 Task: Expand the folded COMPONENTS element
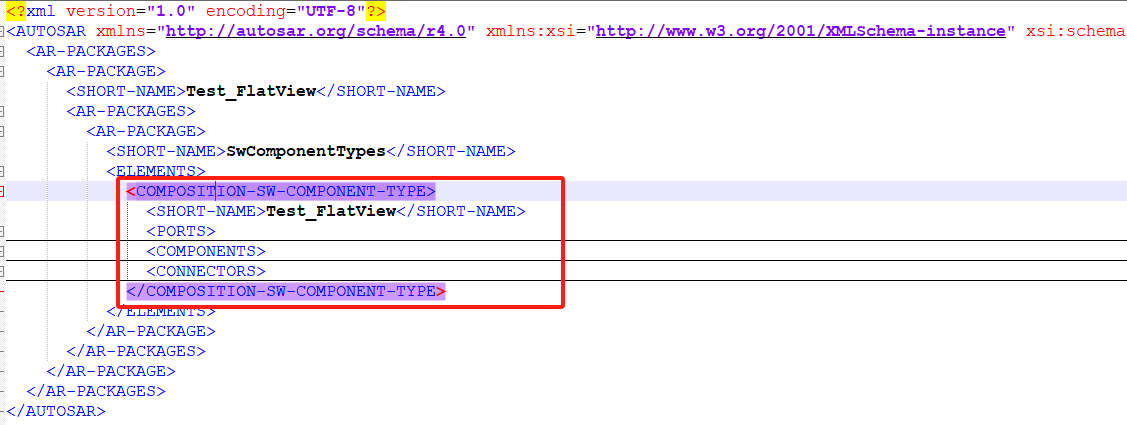[x=2, y=251]
